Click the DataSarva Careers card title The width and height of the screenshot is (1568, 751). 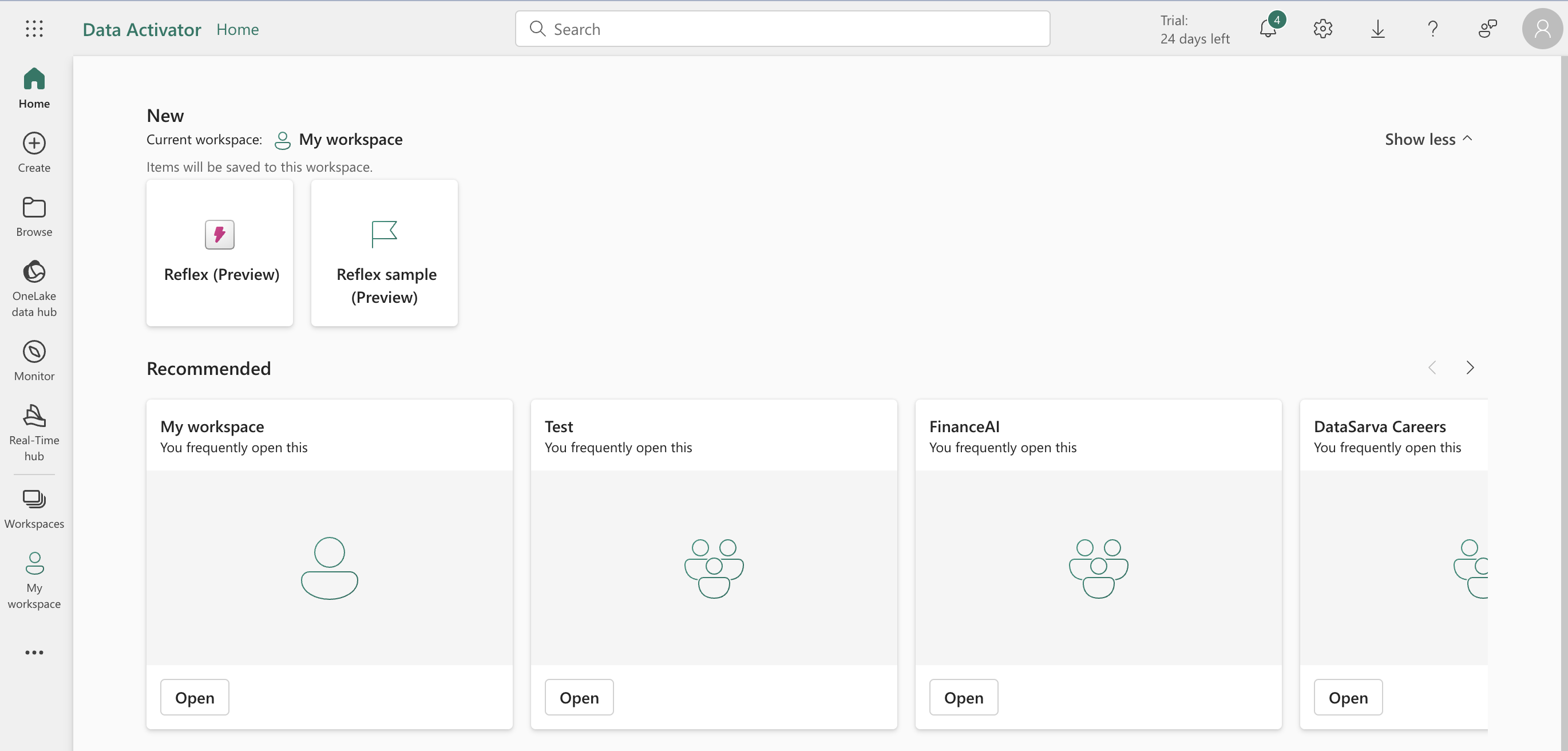coord(1379,426)
